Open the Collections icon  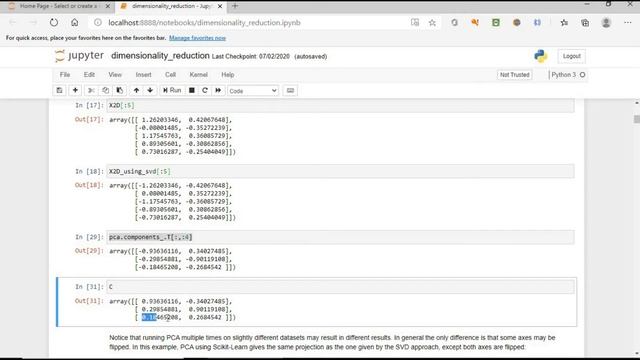[585, 23]
